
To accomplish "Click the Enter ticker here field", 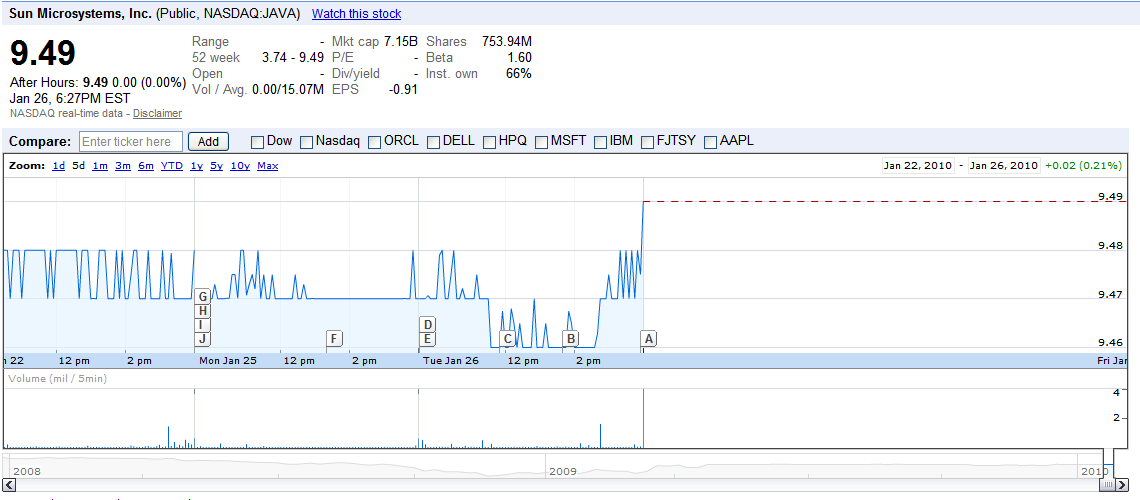I will click(131, 142).
